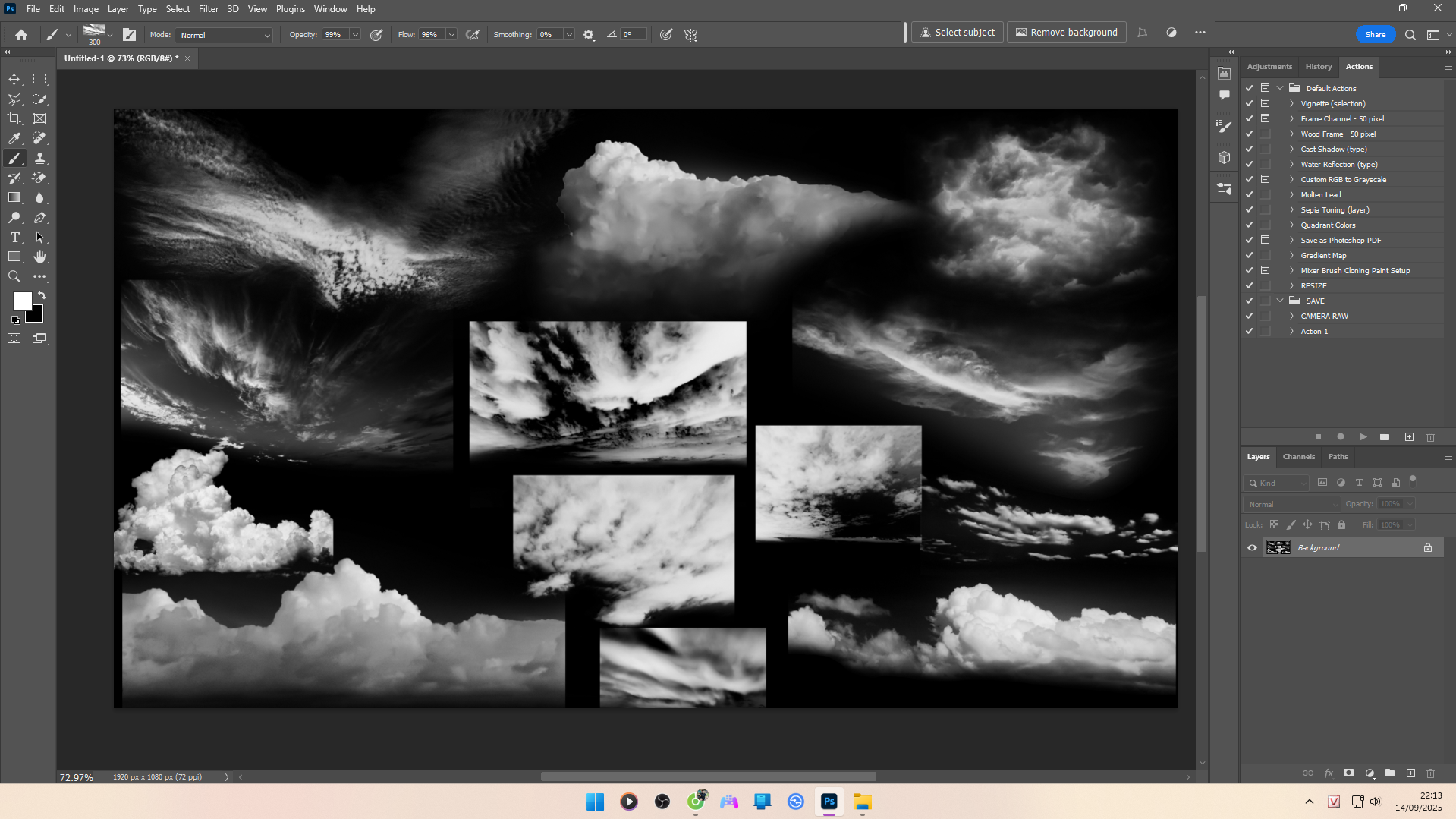This screenshot has height=819, width=1456.
Task: Click the Select subject button
Action: coord(957,33)
